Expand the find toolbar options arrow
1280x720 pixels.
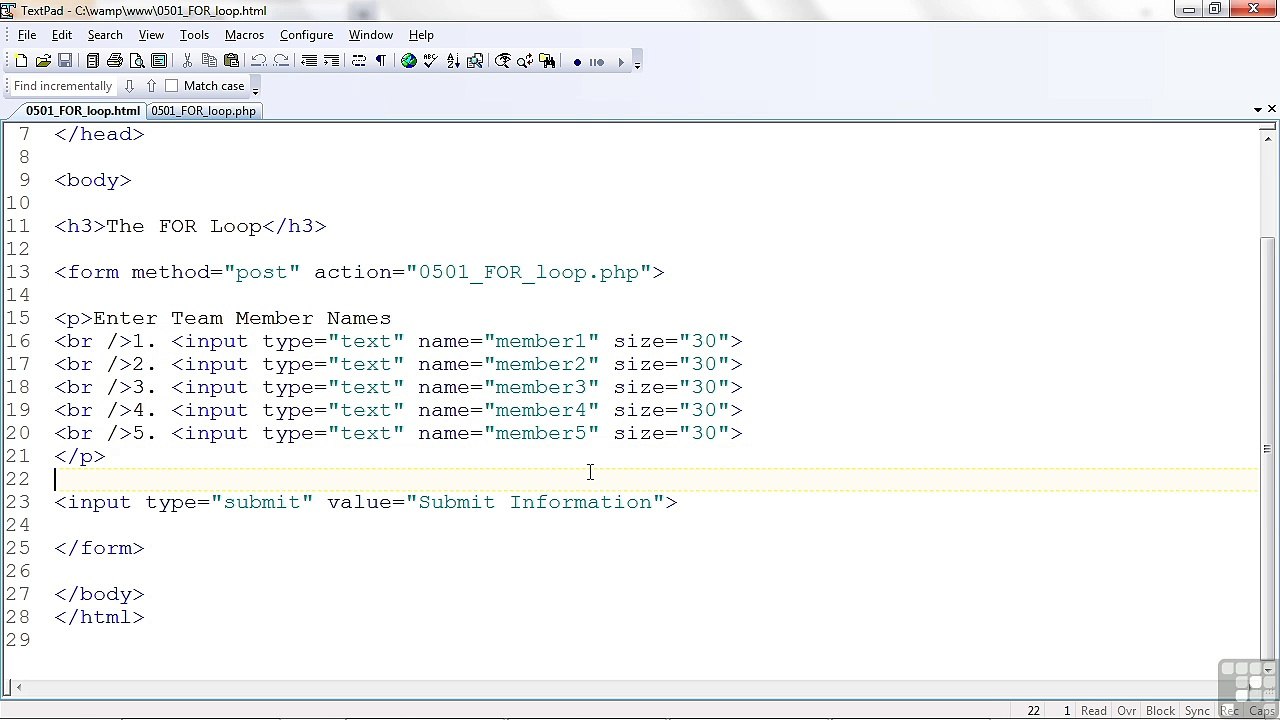255,88
